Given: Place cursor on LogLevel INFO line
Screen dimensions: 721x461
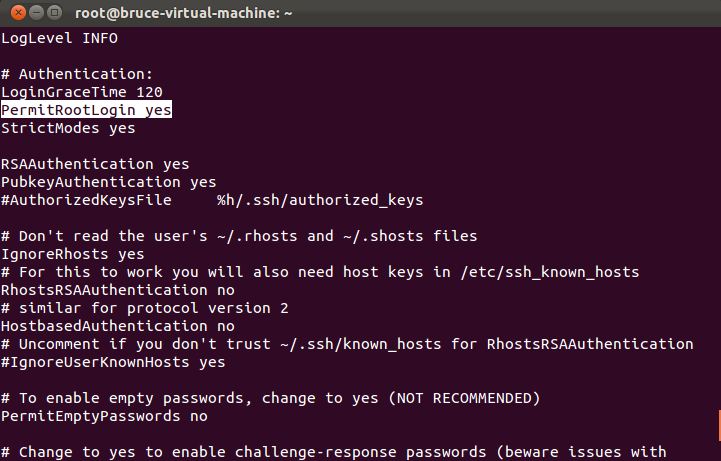Looking at the screenshot, I should pyautogui.click(x=59, y=38).
